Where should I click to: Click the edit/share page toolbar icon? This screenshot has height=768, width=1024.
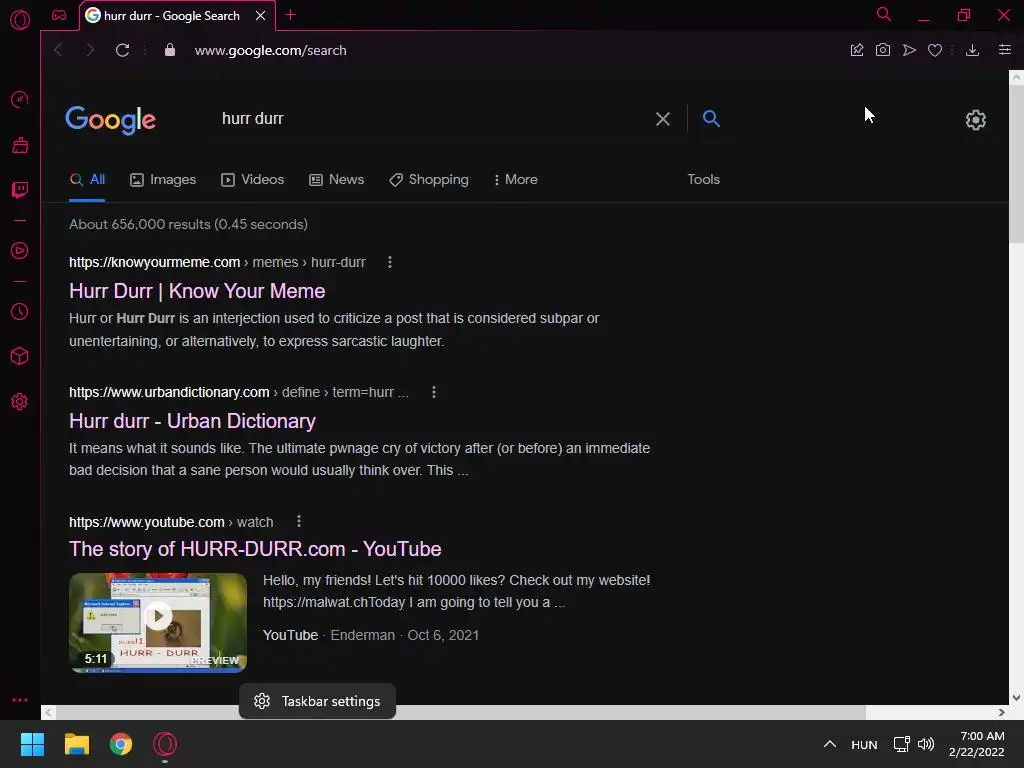point(857,50)
